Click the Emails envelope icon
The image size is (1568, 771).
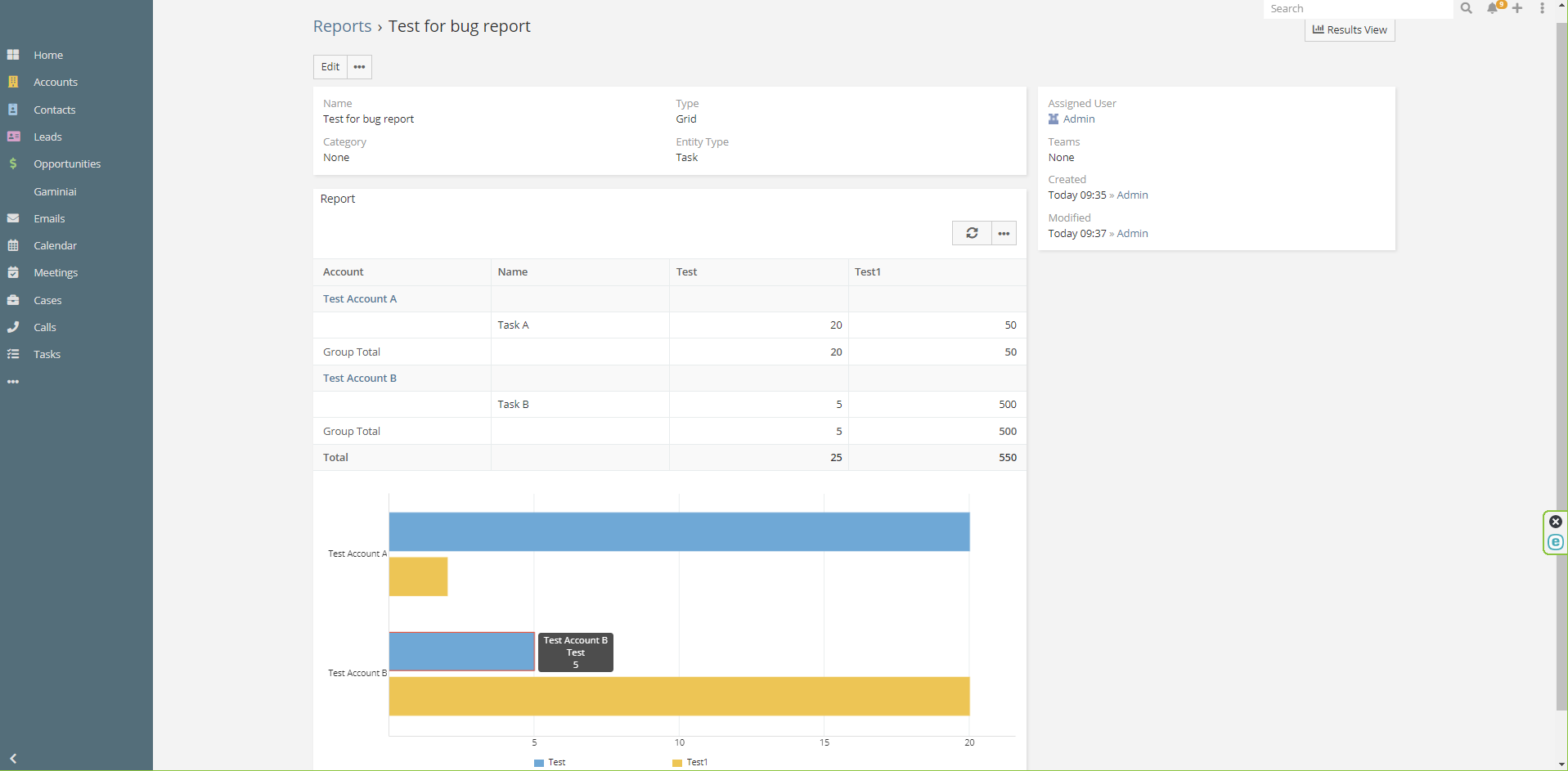click(x=13, y=218)
